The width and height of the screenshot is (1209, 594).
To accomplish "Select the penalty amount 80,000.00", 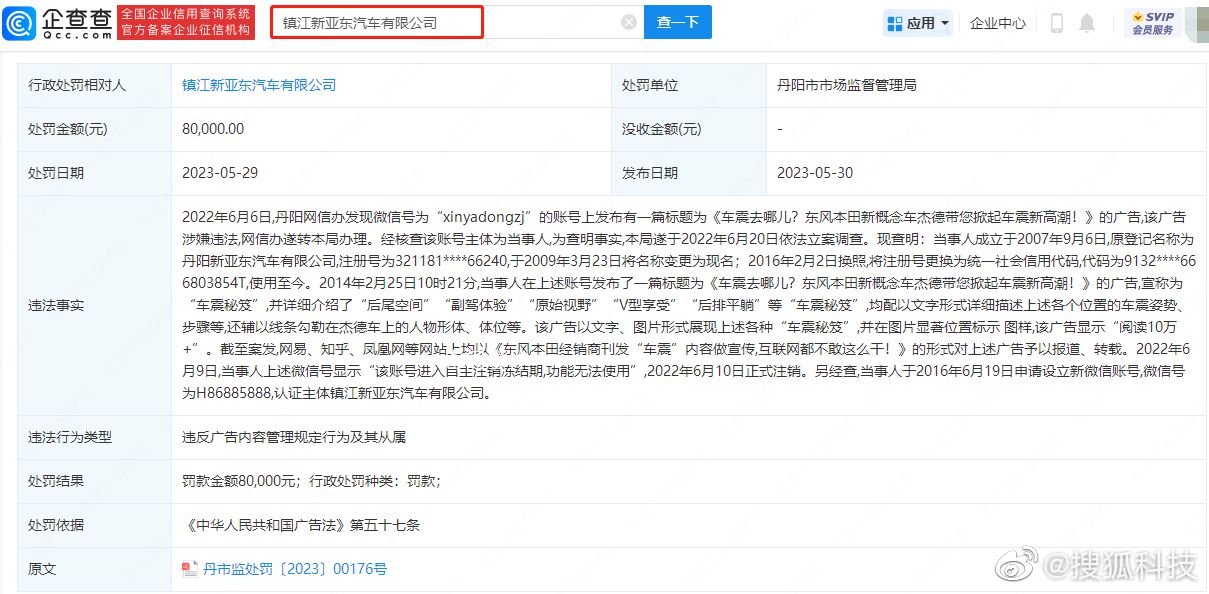I will click(213, 130).
